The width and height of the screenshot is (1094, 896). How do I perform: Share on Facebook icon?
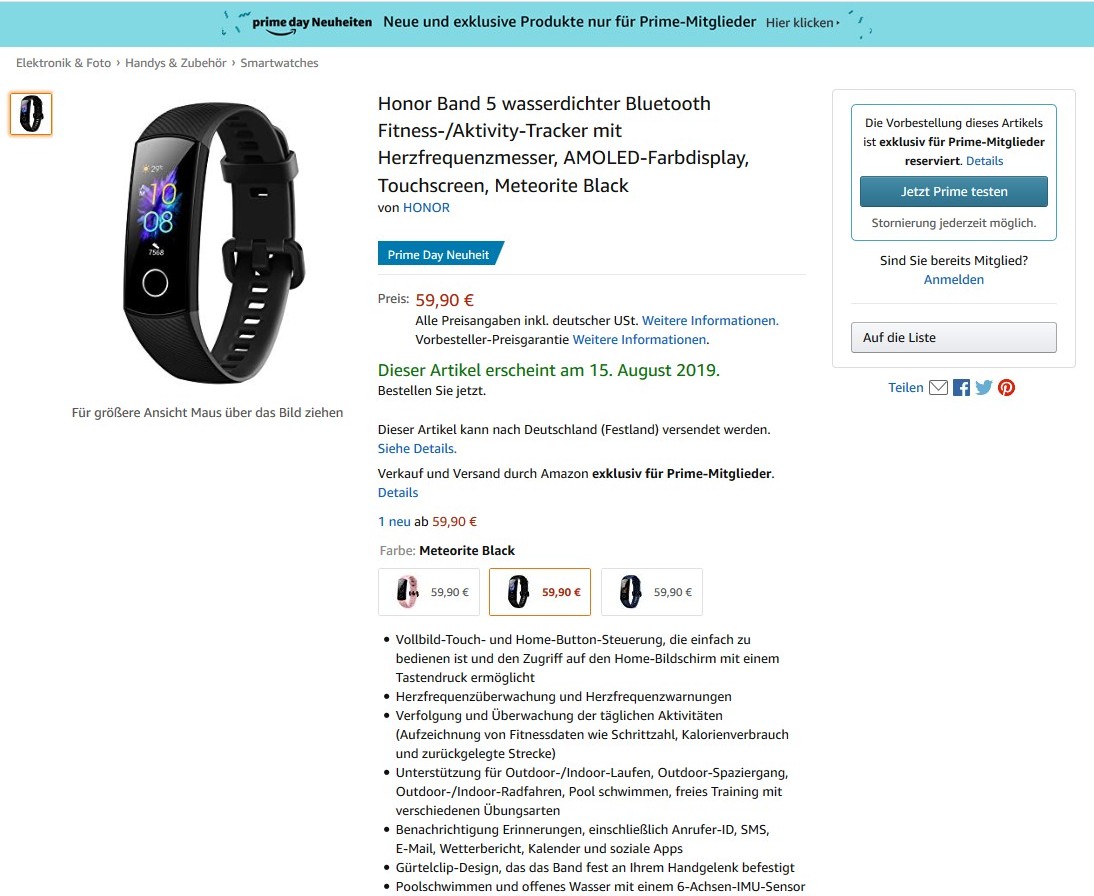[x=961, y=387]
